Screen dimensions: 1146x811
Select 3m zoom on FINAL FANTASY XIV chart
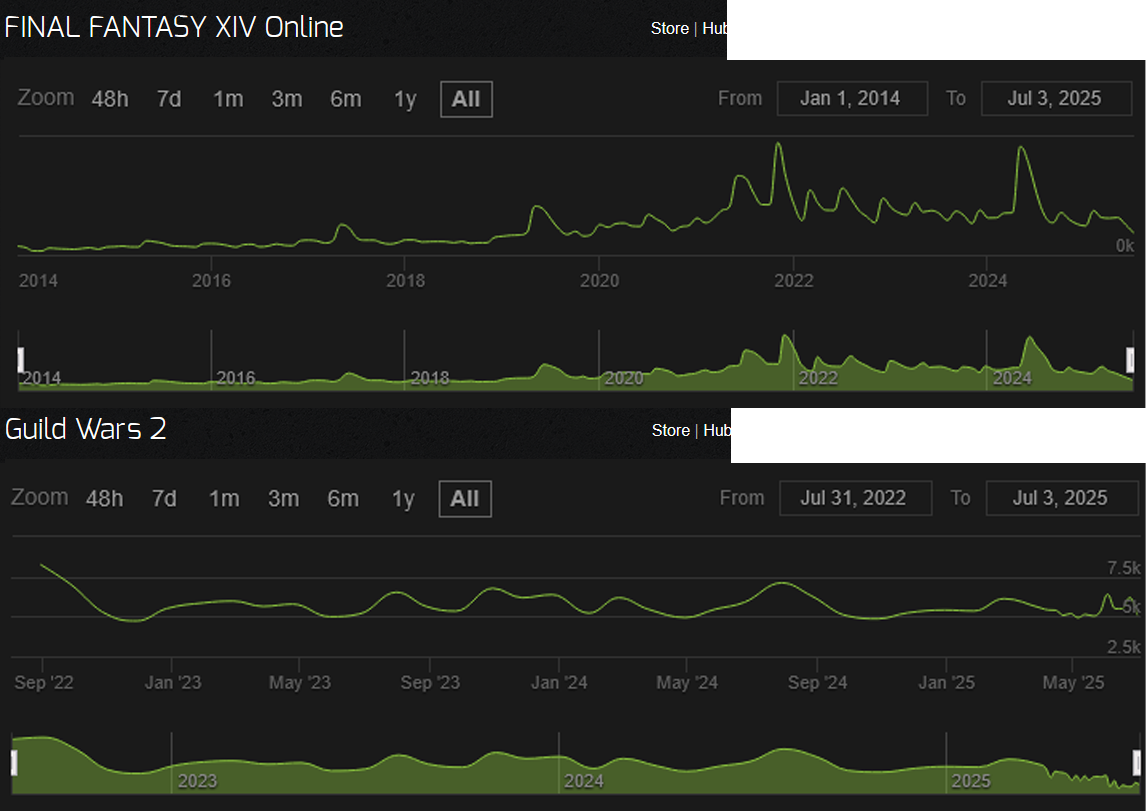286,99
